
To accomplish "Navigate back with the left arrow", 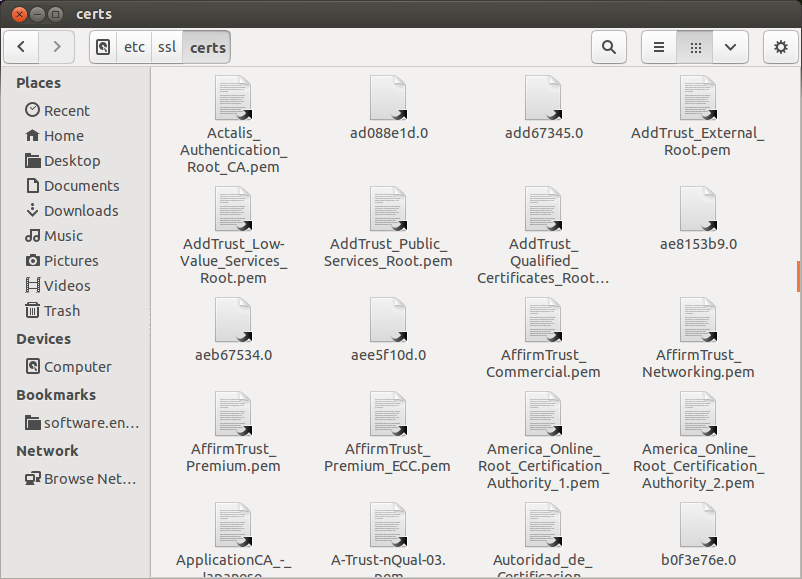I will click(x=21, y=46).
